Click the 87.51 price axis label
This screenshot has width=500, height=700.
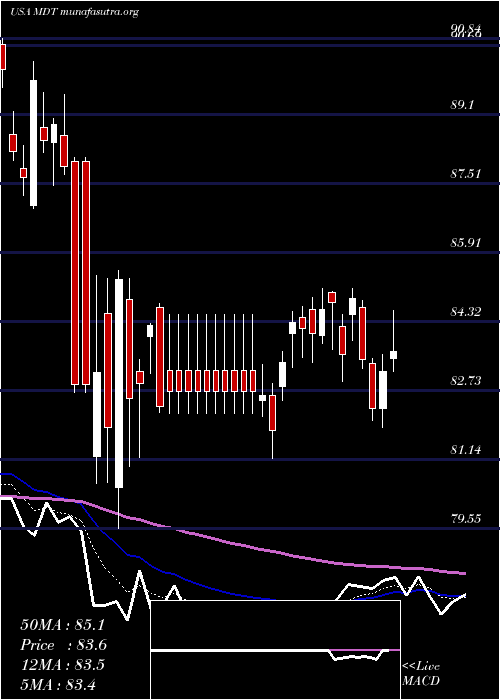[x=465, y=173]
